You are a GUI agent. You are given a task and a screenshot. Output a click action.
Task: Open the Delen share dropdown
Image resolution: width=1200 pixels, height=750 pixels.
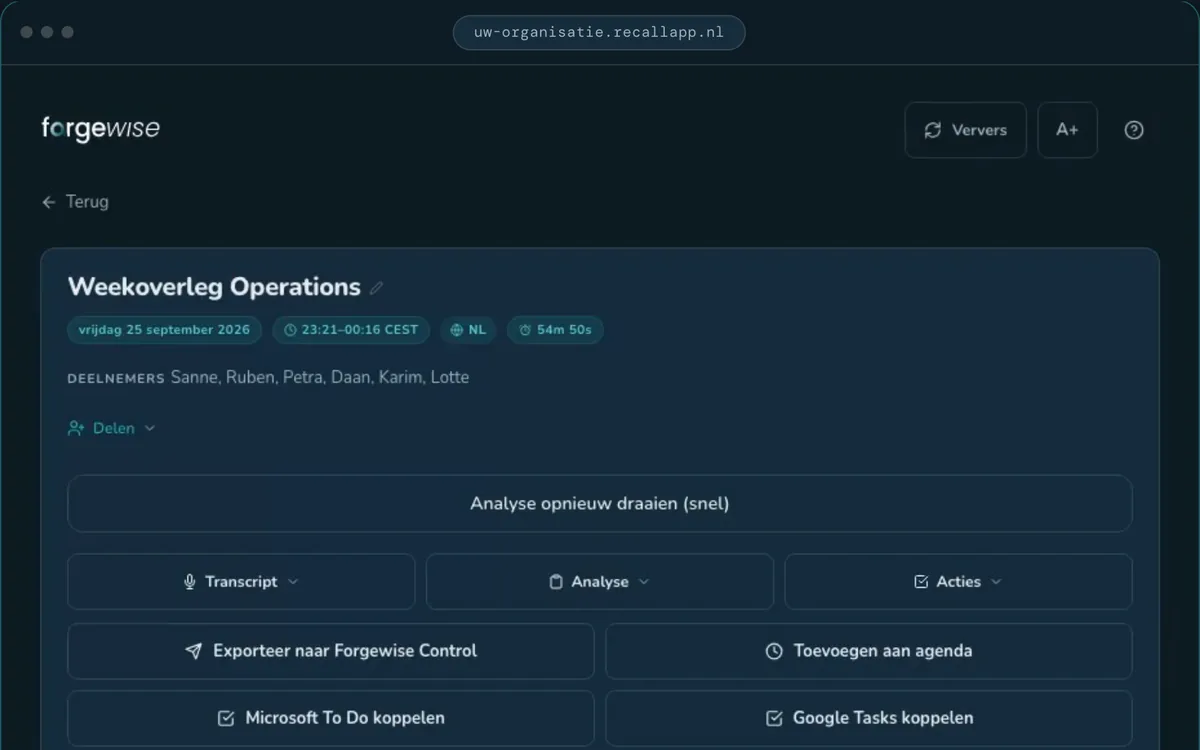coord(111,428)
